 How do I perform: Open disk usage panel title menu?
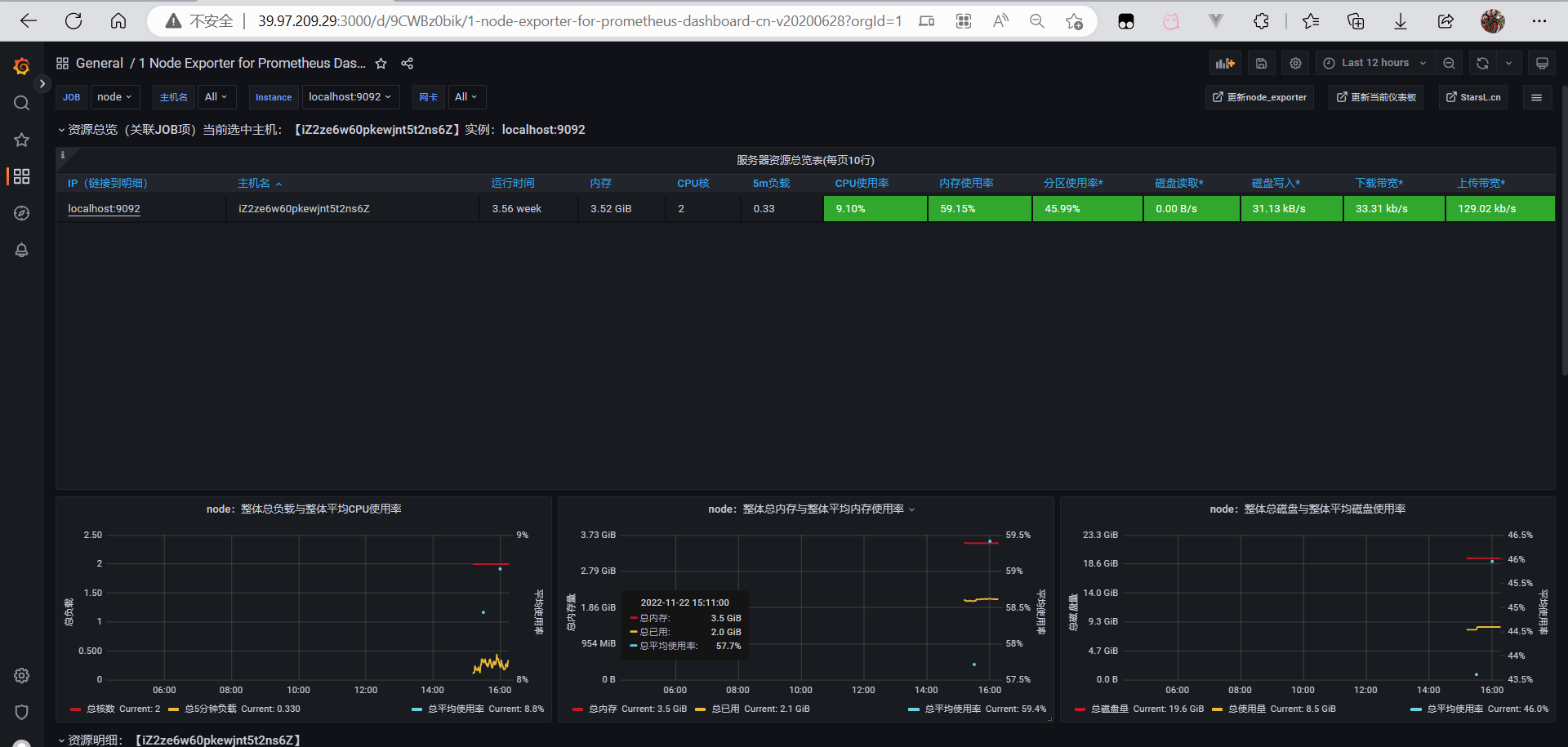(1307, 509)
